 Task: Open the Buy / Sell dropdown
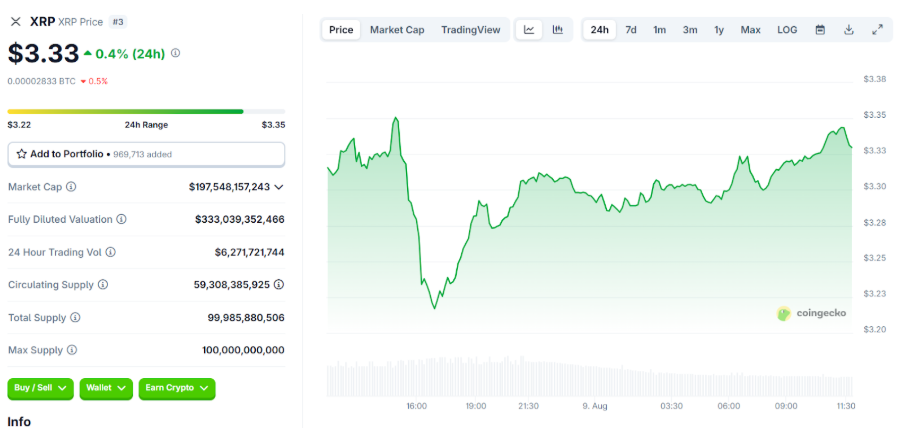(x=40, y=388)
